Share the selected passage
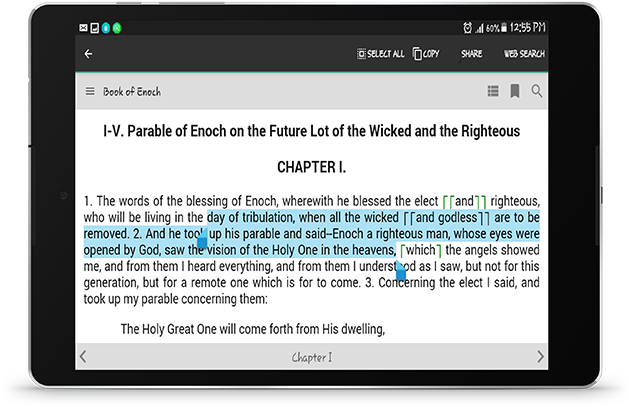629x407 pixels. tap(471, 54)
